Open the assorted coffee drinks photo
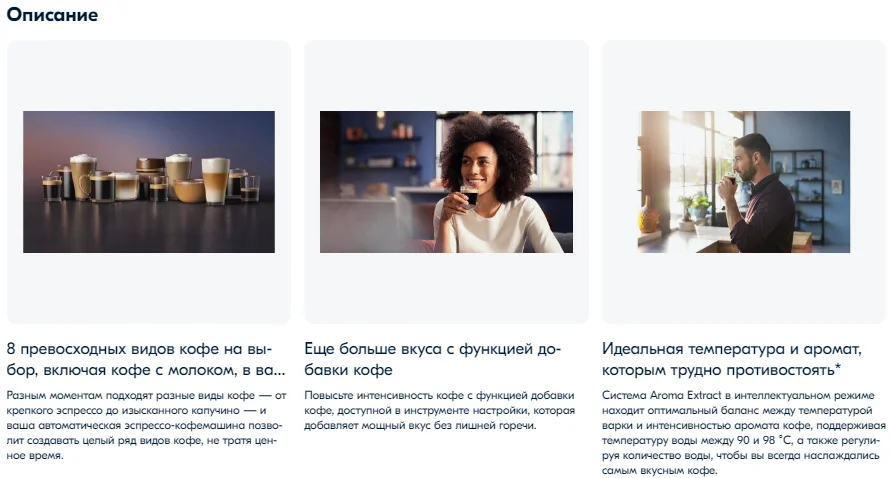Screen dimensions: 892x478 pyautogui.click(x=149, y=182)
